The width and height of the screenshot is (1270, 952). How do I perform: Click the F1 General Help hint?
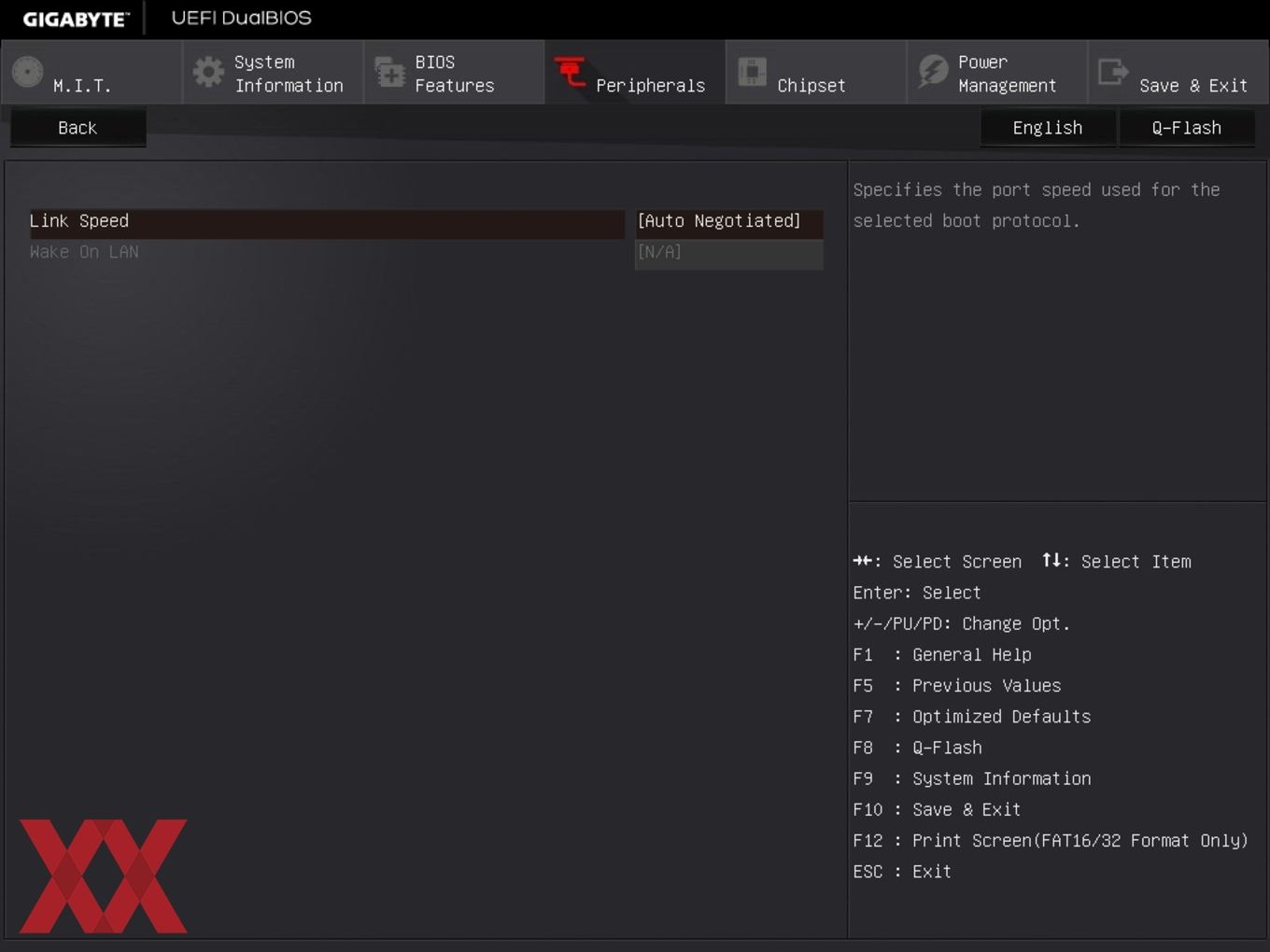pyautogui.click(x=942, y=655)
